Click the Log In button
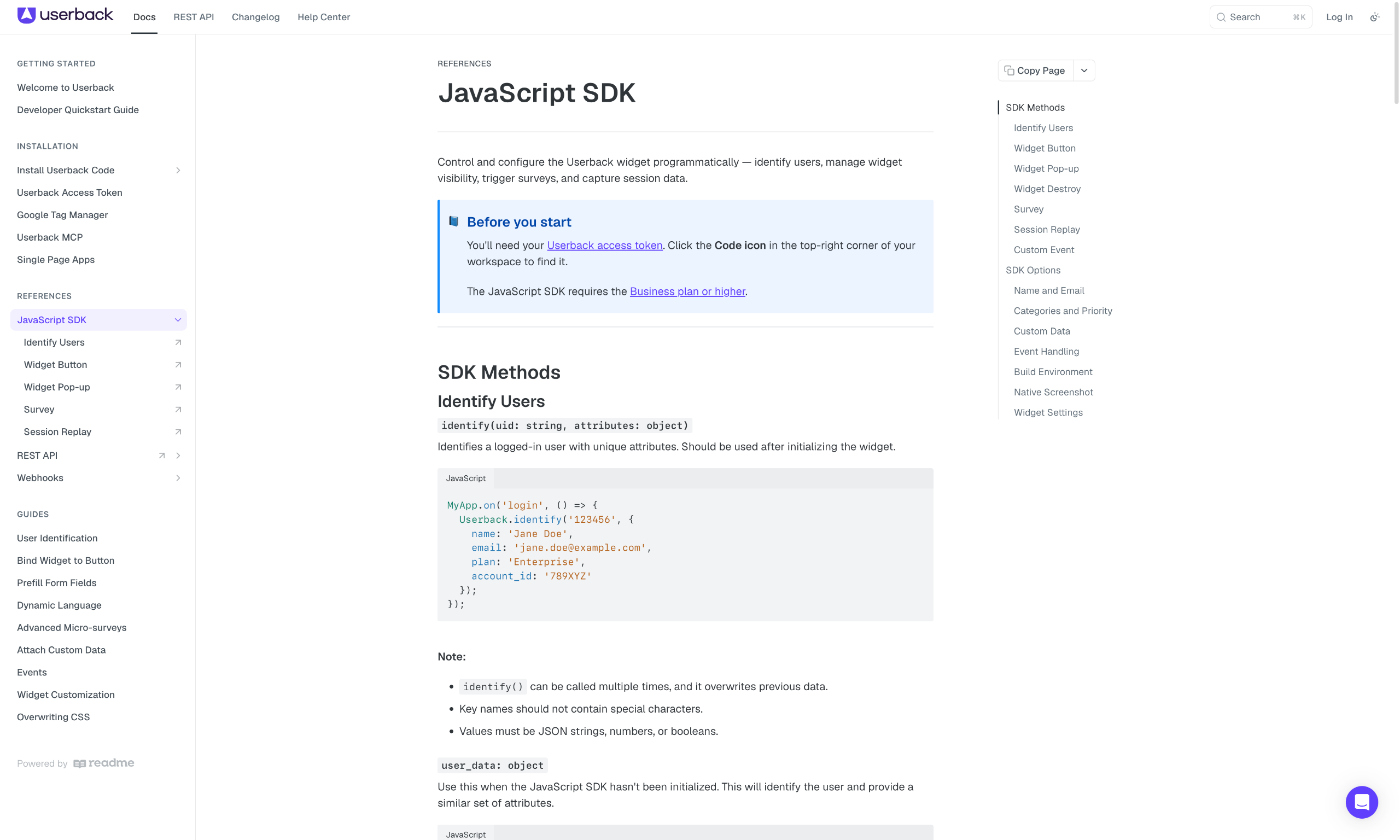The height and width of the screenshot is (840, 1400). pos(1339,17)
